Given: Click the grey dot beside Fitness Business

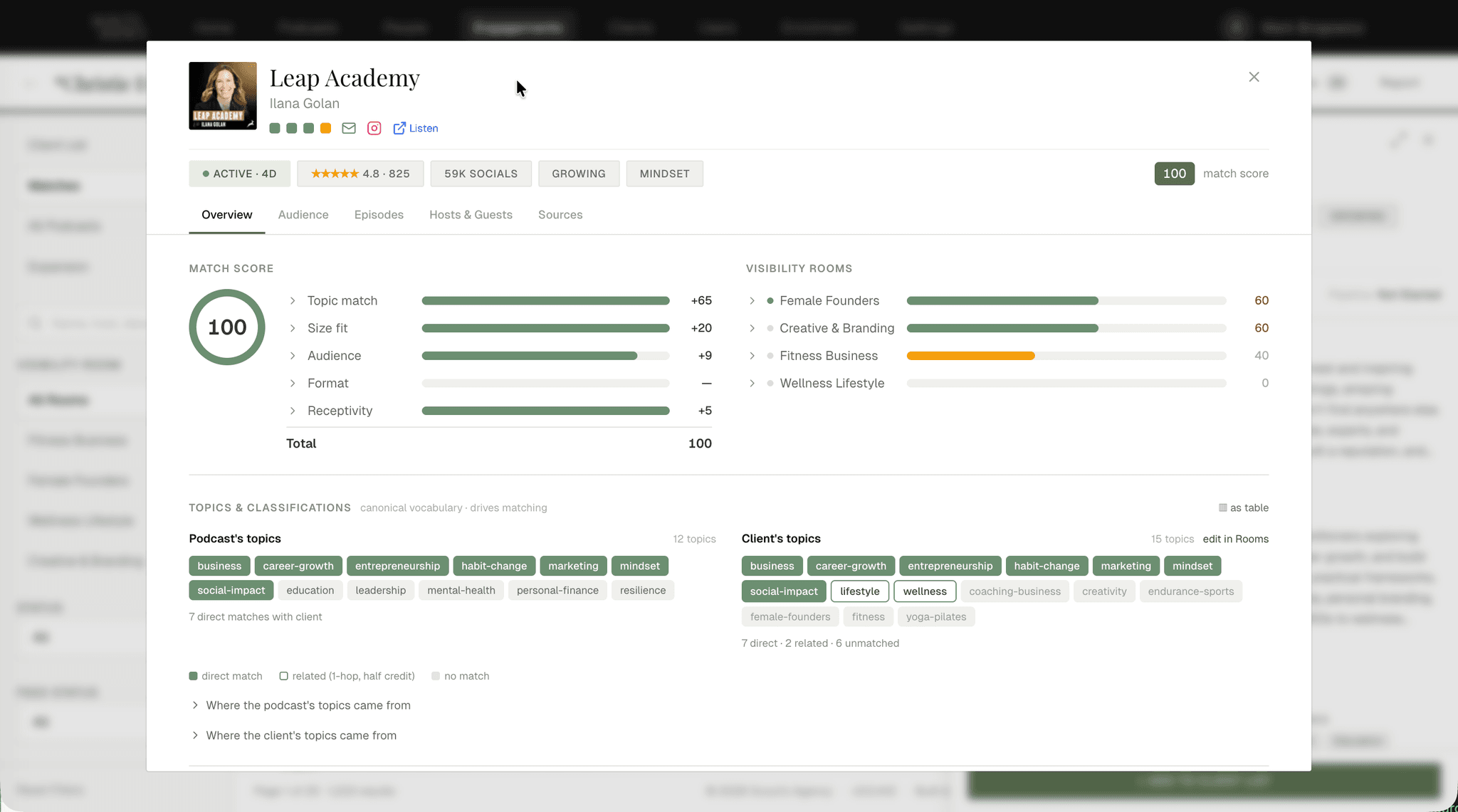Looking at the screenshot, I should tap(770, 356).
